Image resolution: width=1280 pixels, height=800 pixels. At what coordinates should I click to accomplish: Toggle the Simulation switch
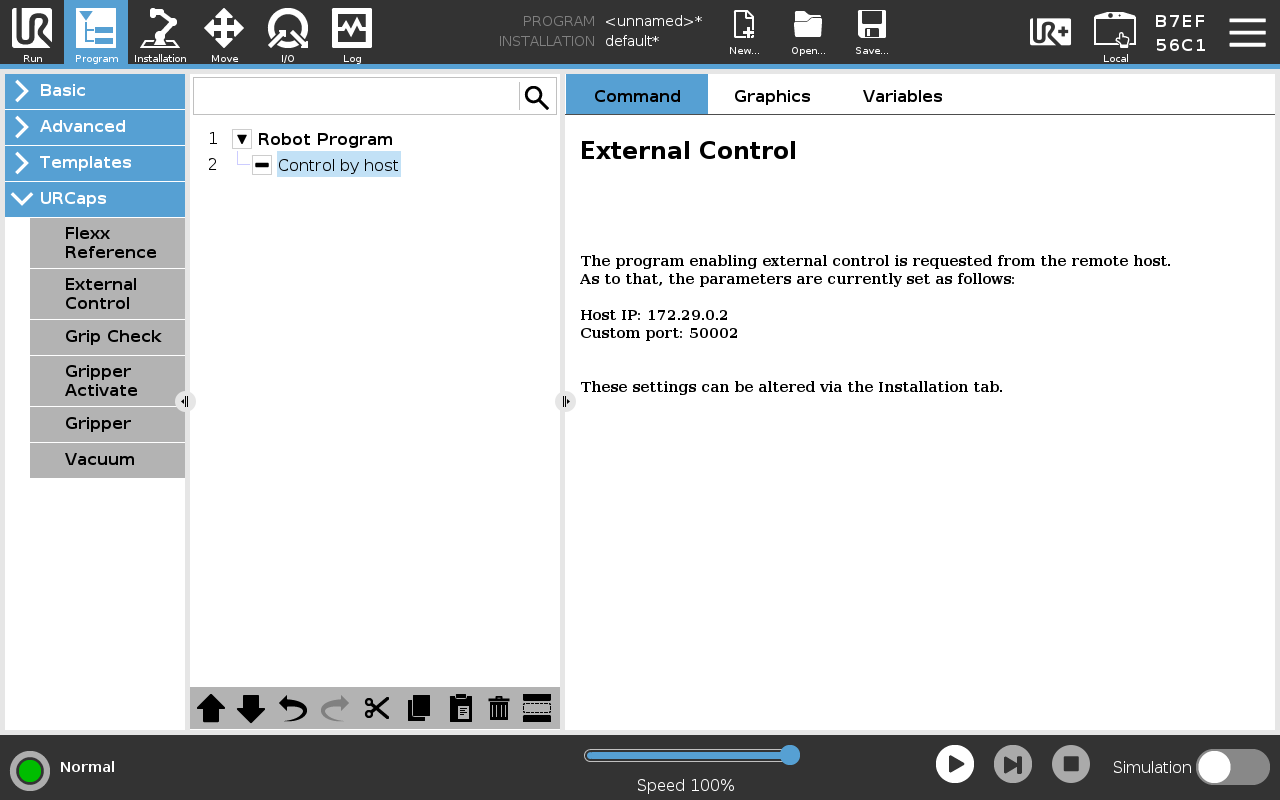point(1233,767)
